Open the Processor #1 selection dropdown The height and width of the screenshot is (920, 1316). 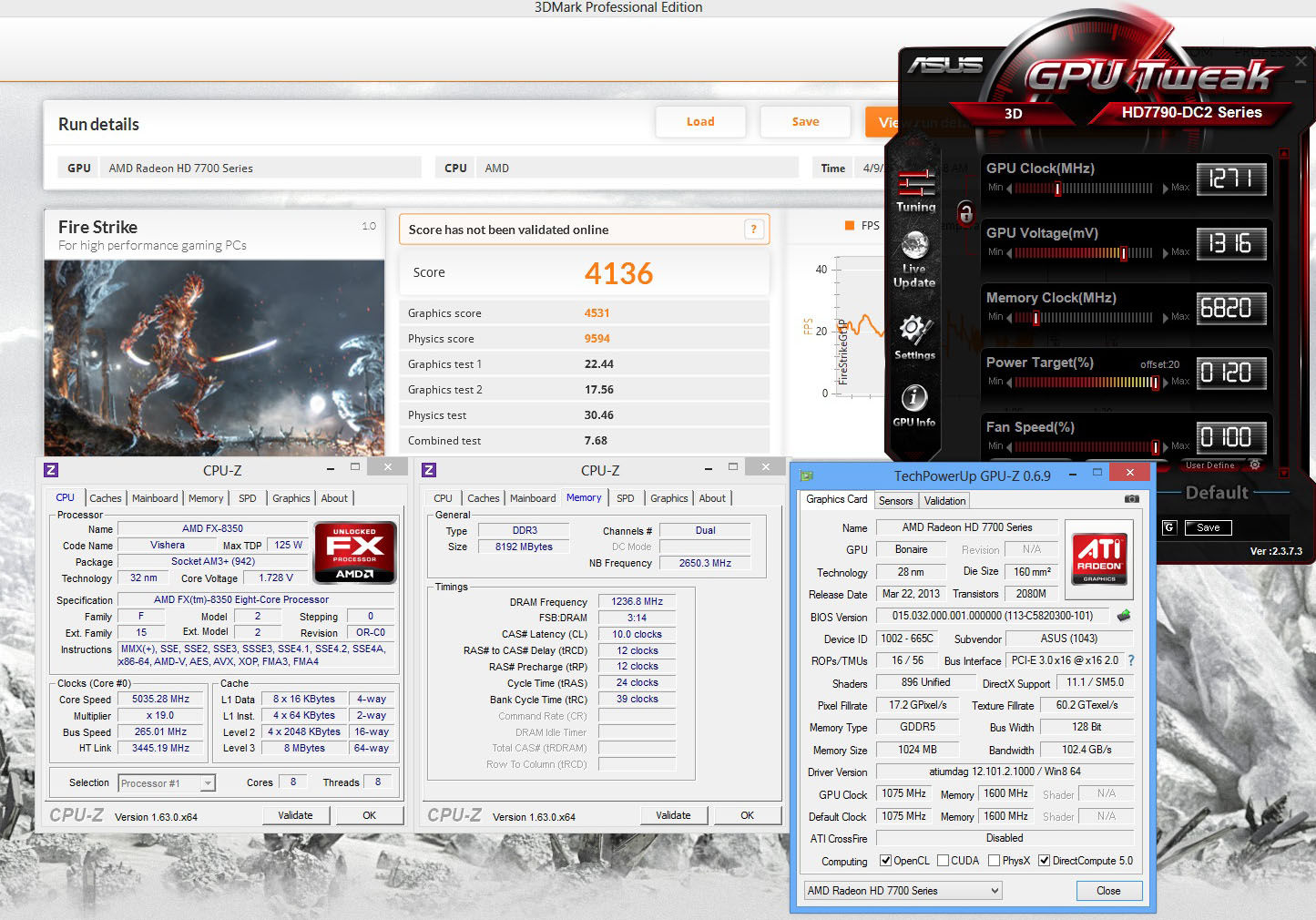[166, 783]
